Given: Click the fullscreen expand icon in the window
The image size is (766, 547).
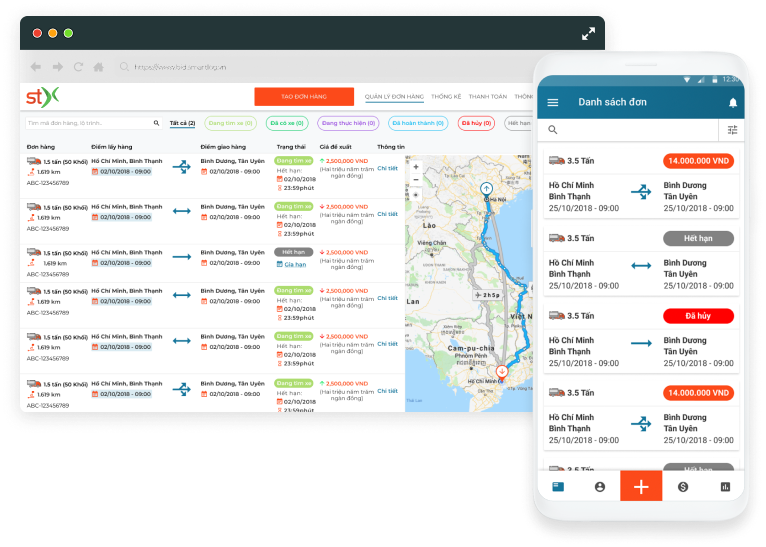Looking at the screenshot, I should pos(588,33).
